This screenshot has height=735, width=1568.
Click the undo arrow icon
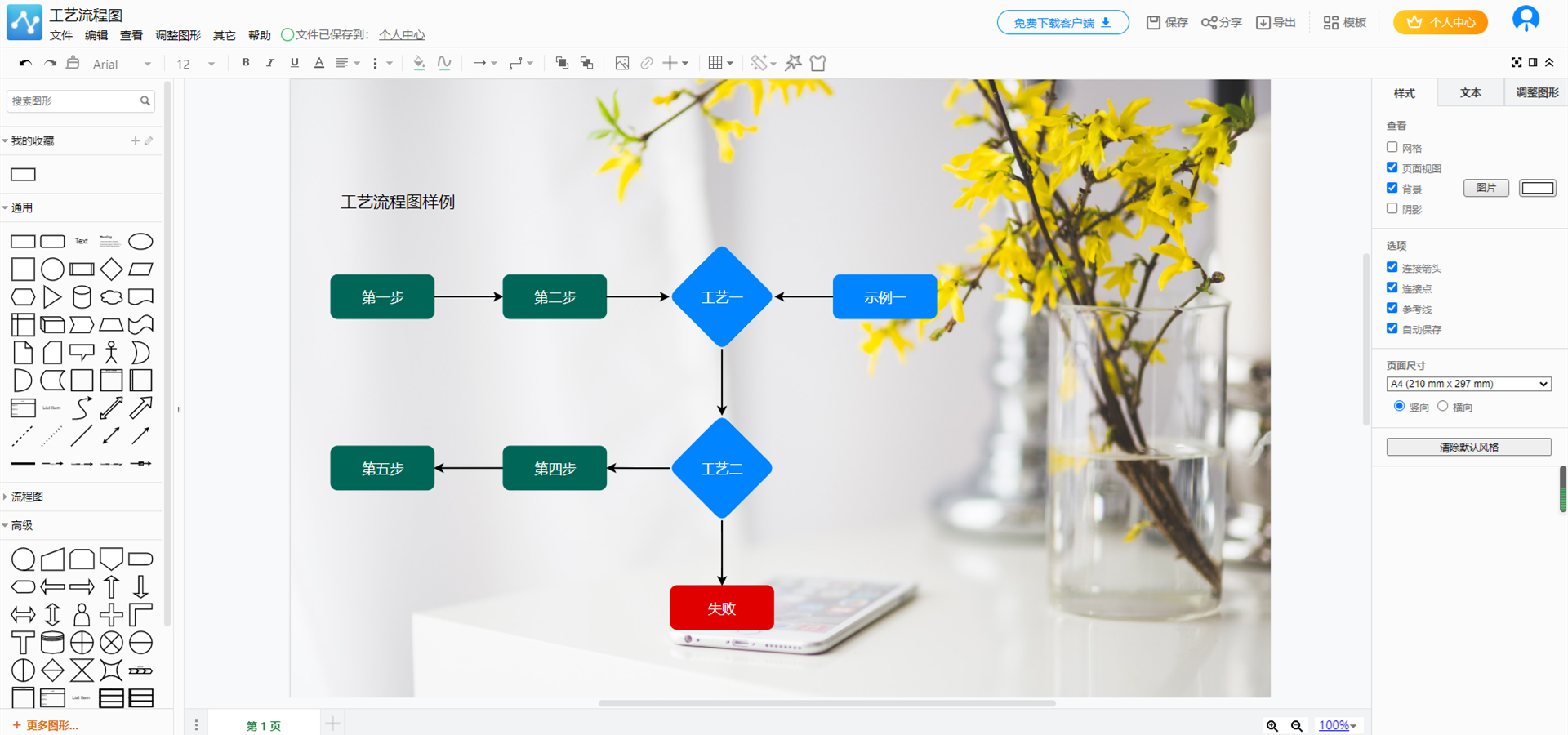[x=25, y=63]
